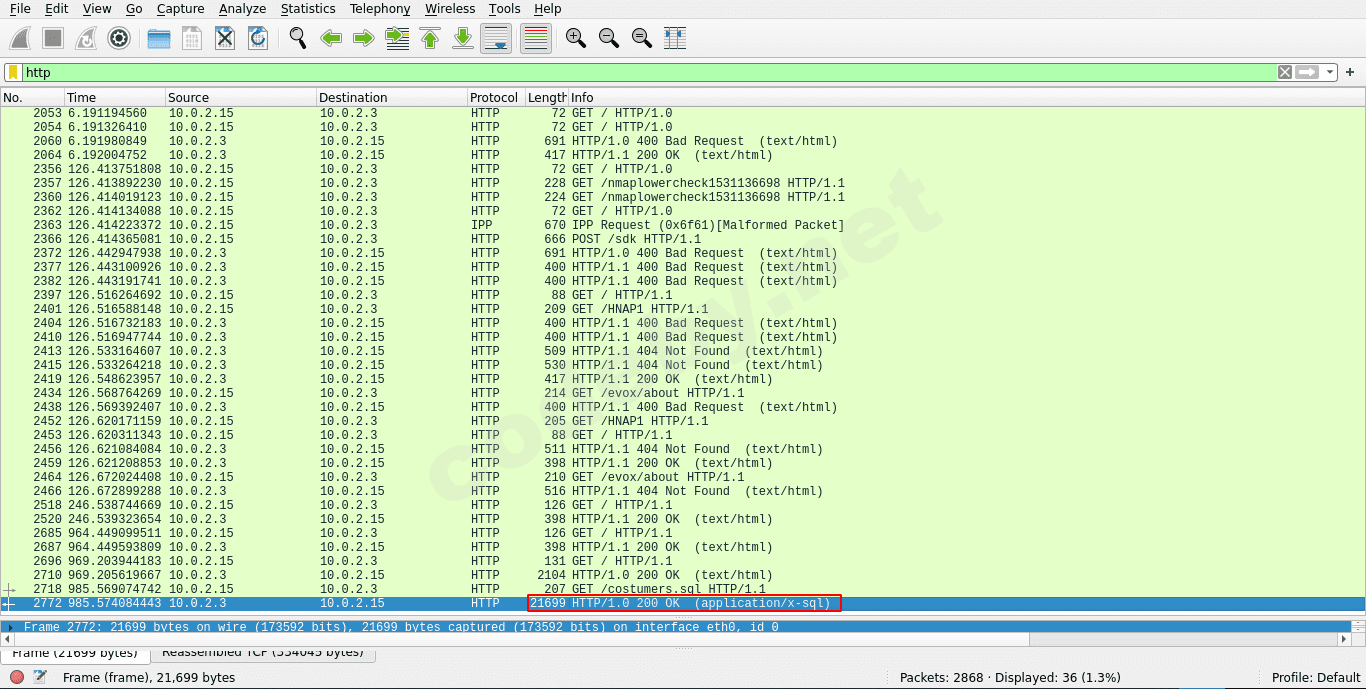Viewport: 1366px width, 689px height.
Task: Expand the Frame 2772 details row
Action: click(8, 626)
